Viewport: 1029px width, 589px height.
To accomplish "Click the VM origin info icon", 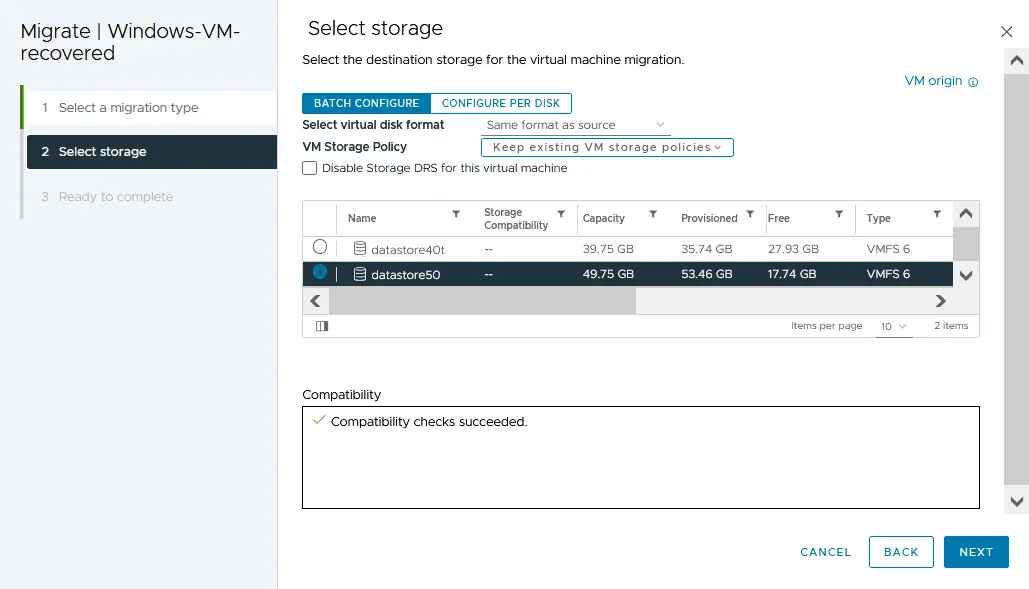I will click(973, 82).
